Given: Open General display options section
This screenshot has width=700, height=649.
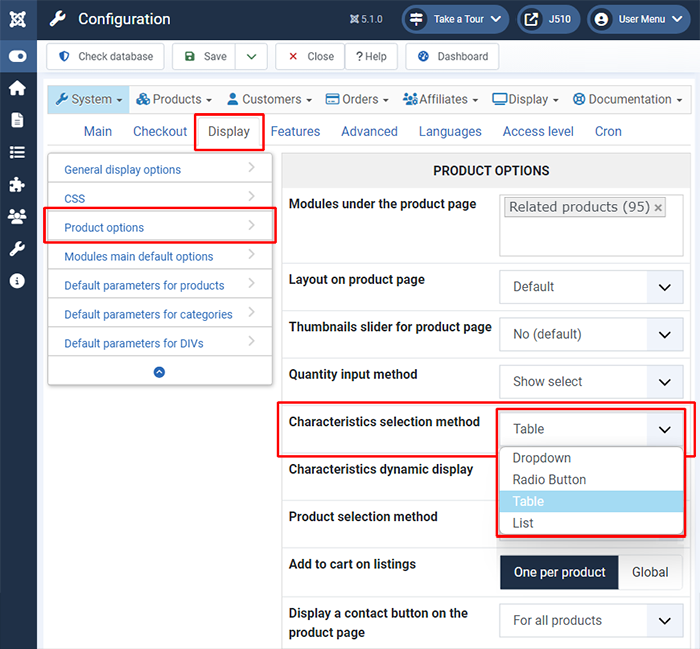Looking at the screenshot, I should coord(160,168).
